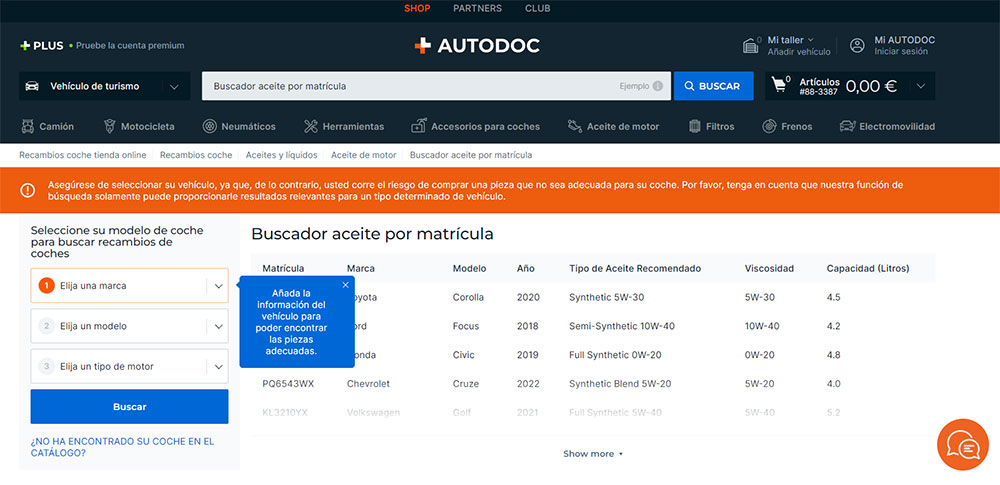1000x485 pixels.
Task: Click the Aceites y líquidos breadcrumb link
Action: (x=281, y=155)
